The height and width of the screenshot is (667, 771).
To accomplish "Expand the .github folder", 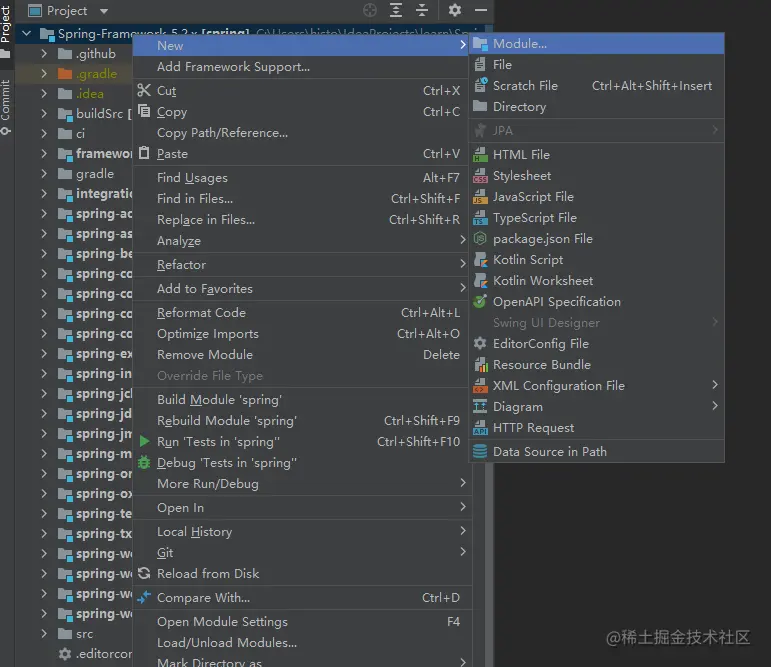I will click(x=44, y=54).
